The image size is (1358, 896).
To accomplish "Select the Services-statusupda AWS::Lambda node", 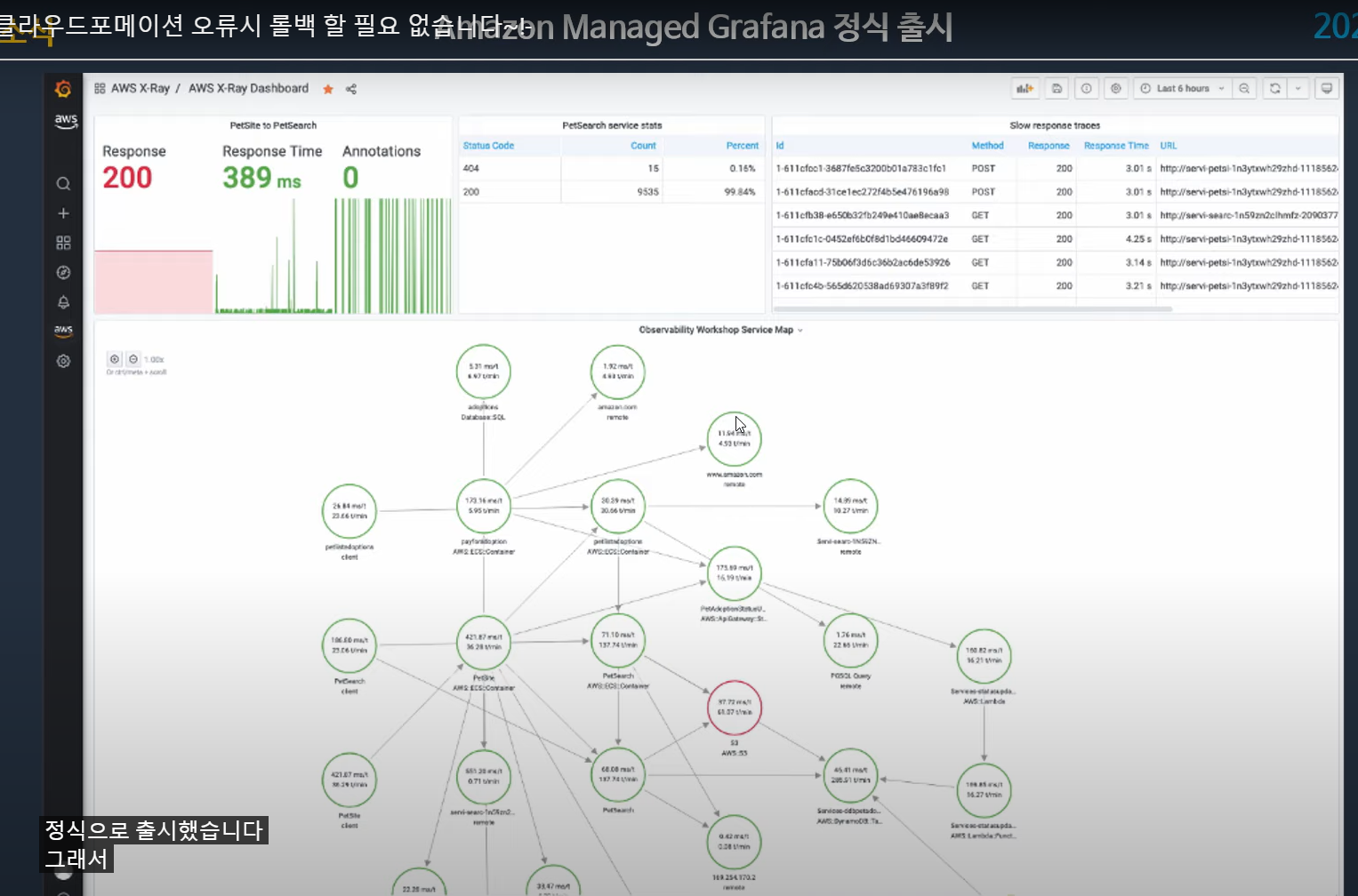I will point(984,656).
